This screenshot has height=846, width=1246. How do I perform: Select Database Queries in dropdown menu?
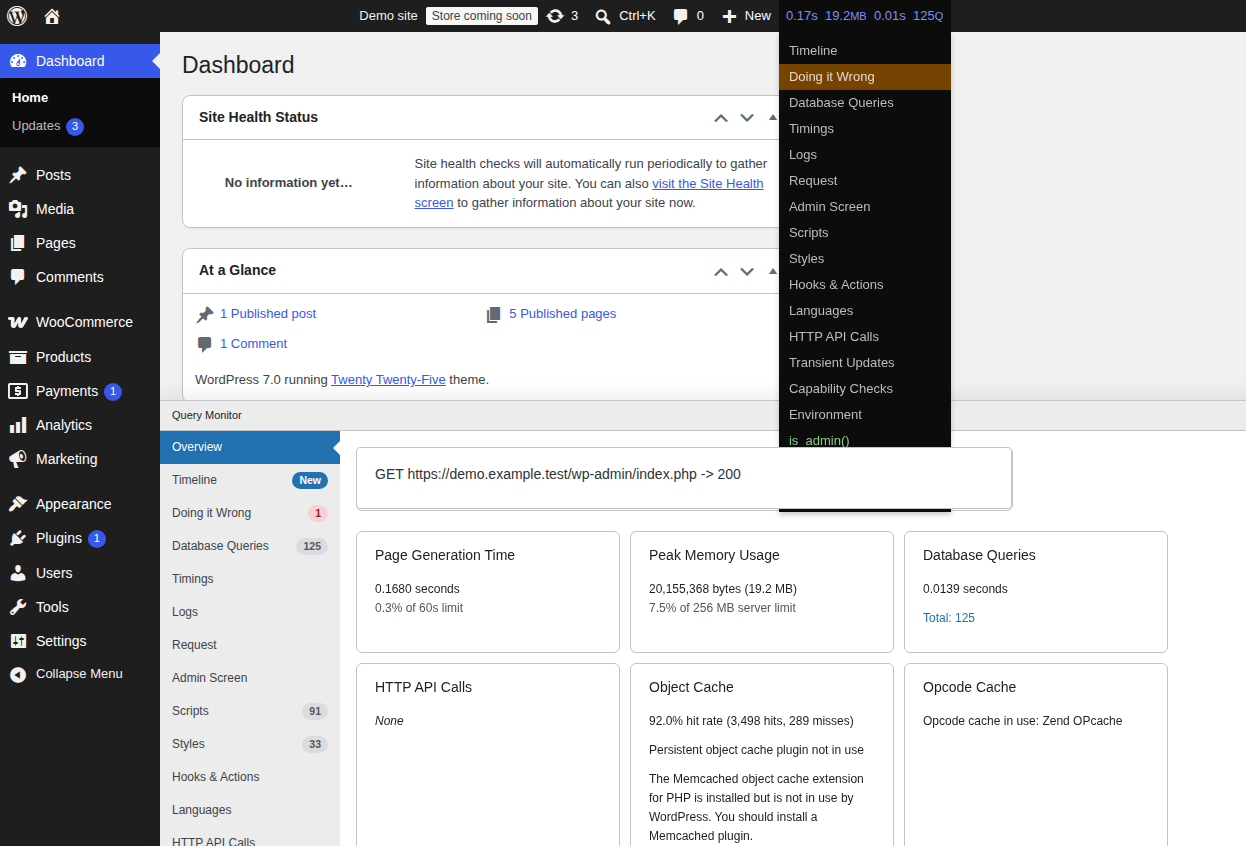tap(865, 103)
